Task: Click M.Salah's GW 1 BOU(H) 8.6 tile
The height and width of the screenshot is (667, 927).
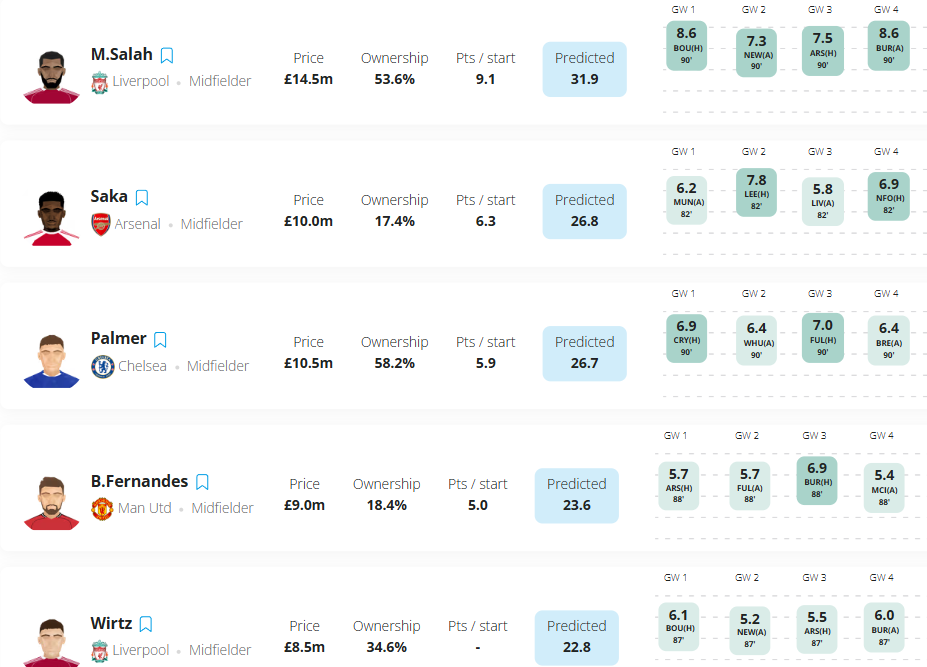Action: (x=686, y=46)
